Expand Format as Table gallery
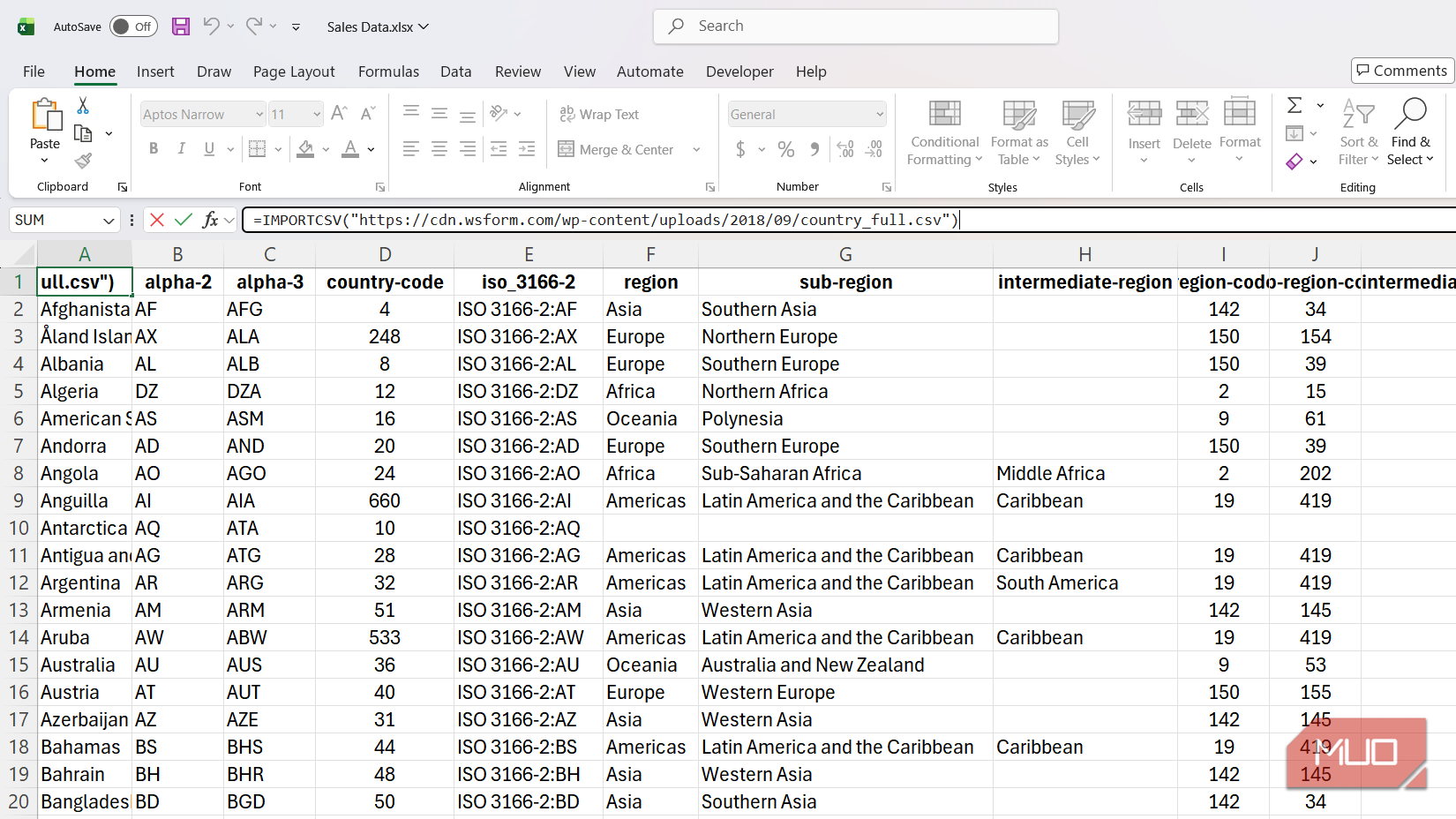The width and height of the screenshot is (1456, 819). point(1019,132)
